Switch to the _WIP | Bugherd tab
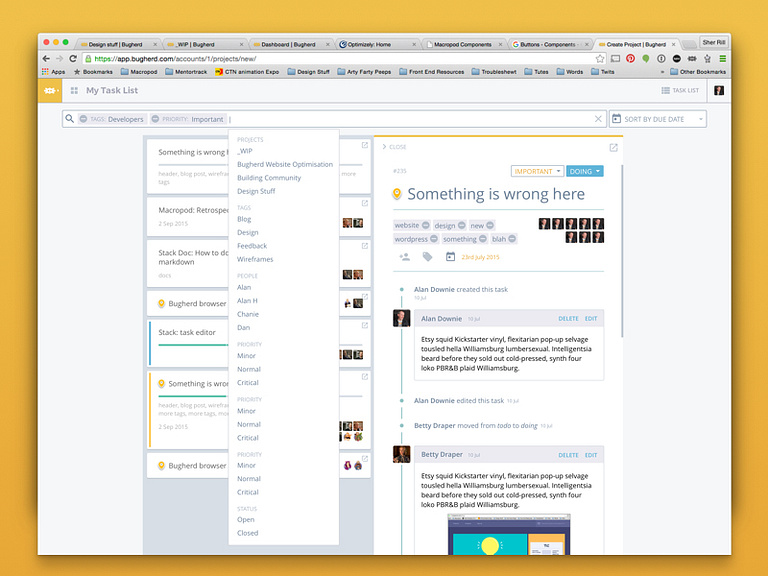Image resolution: width=768 pixels, height=576 pixels. click(205, 44)
